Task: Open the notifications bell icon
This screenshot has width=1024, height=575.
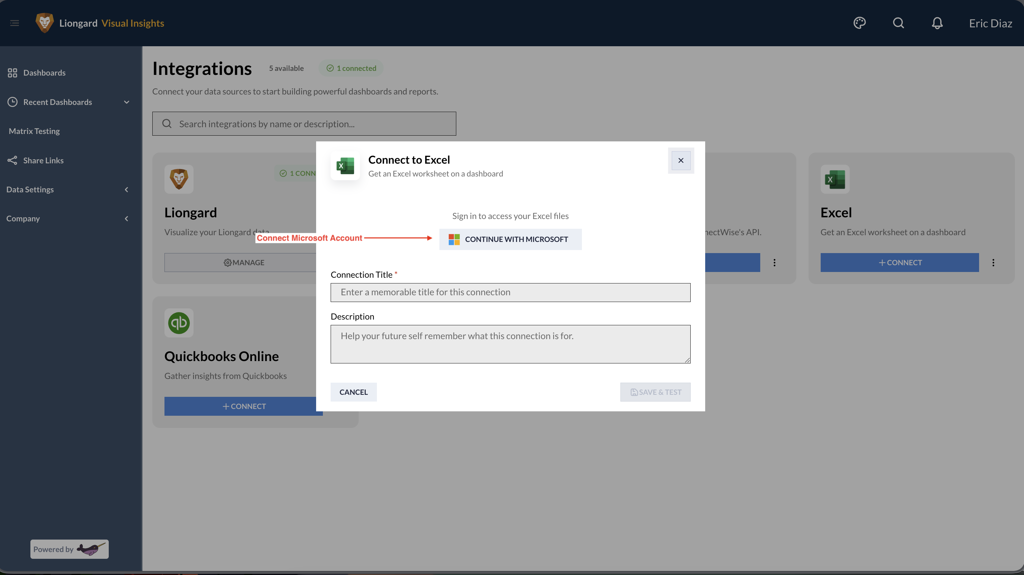Action: point(937,23)
